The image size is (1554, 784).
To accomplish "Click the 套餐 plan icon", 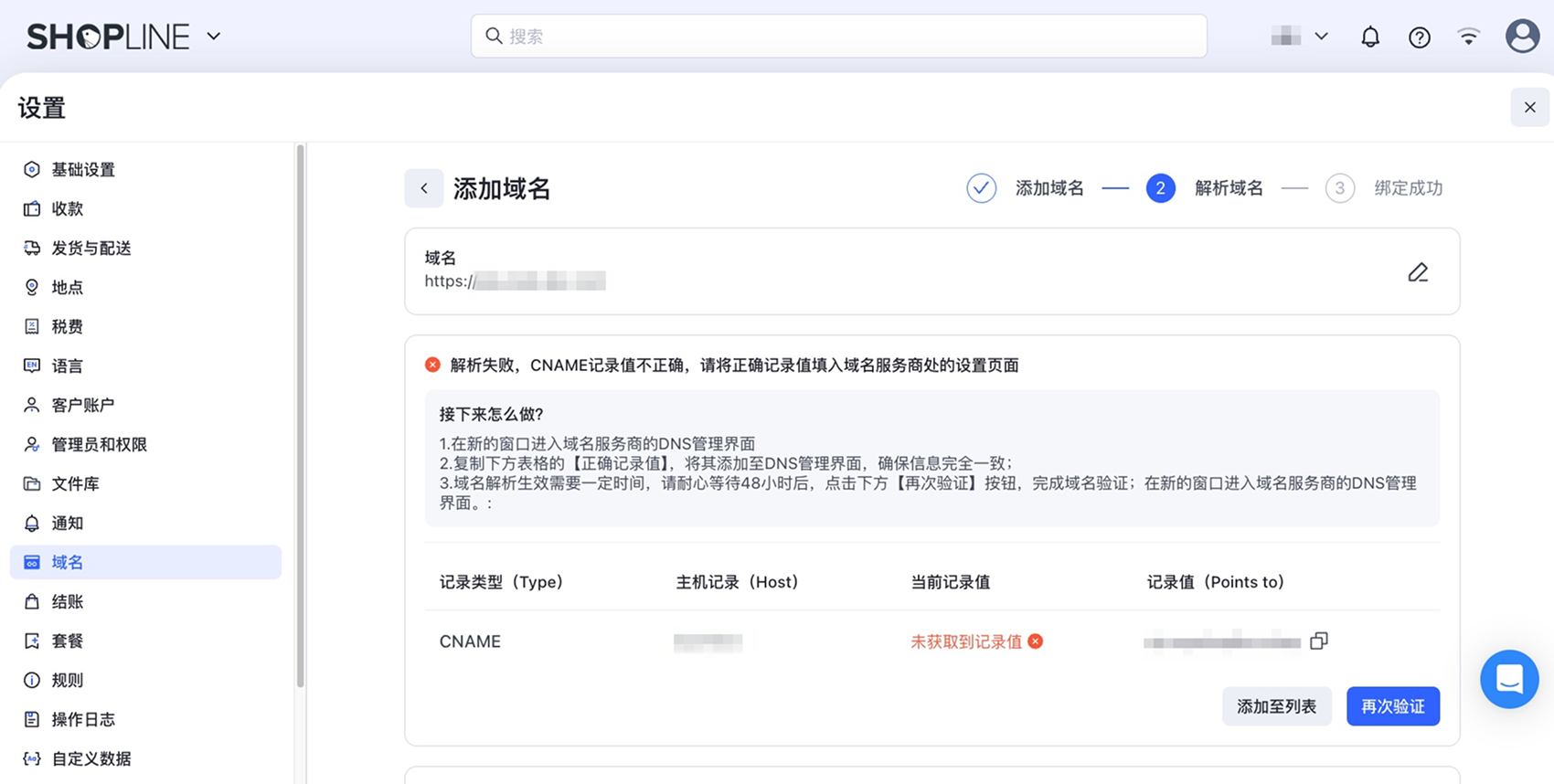I will (x=32, y=641).
